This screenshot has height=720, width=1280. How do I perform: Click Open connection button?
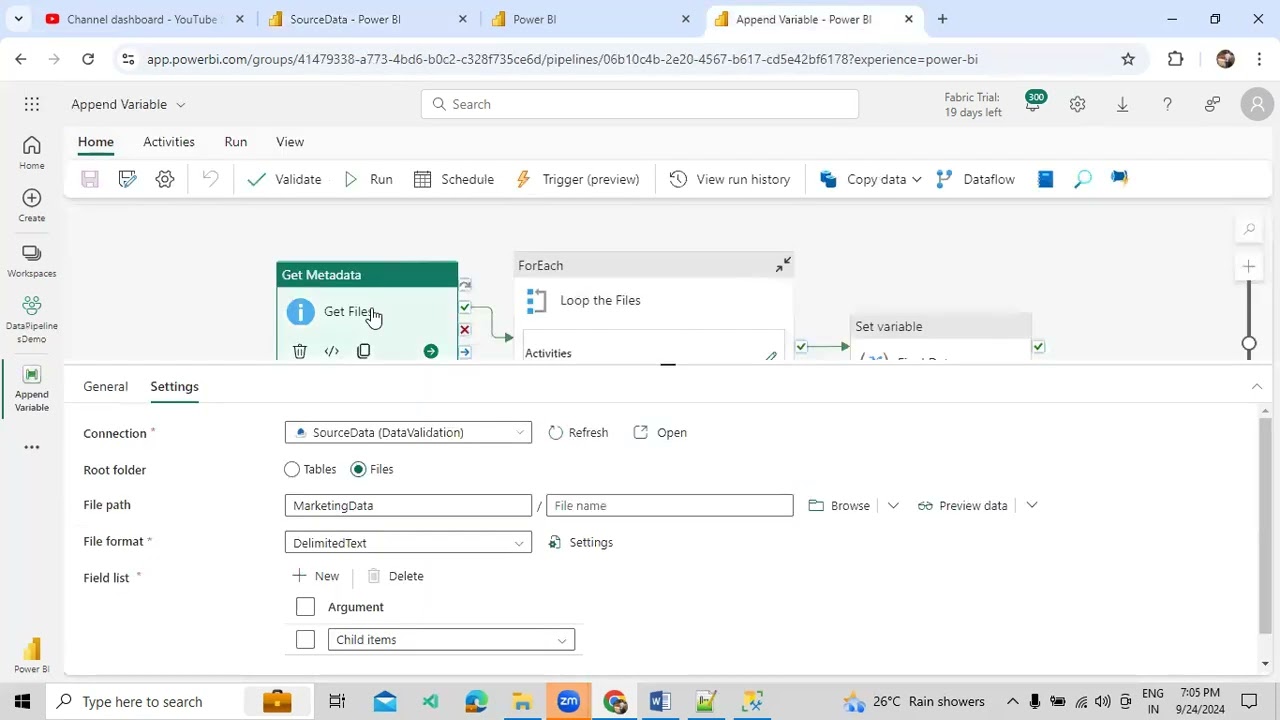(660, 433)
